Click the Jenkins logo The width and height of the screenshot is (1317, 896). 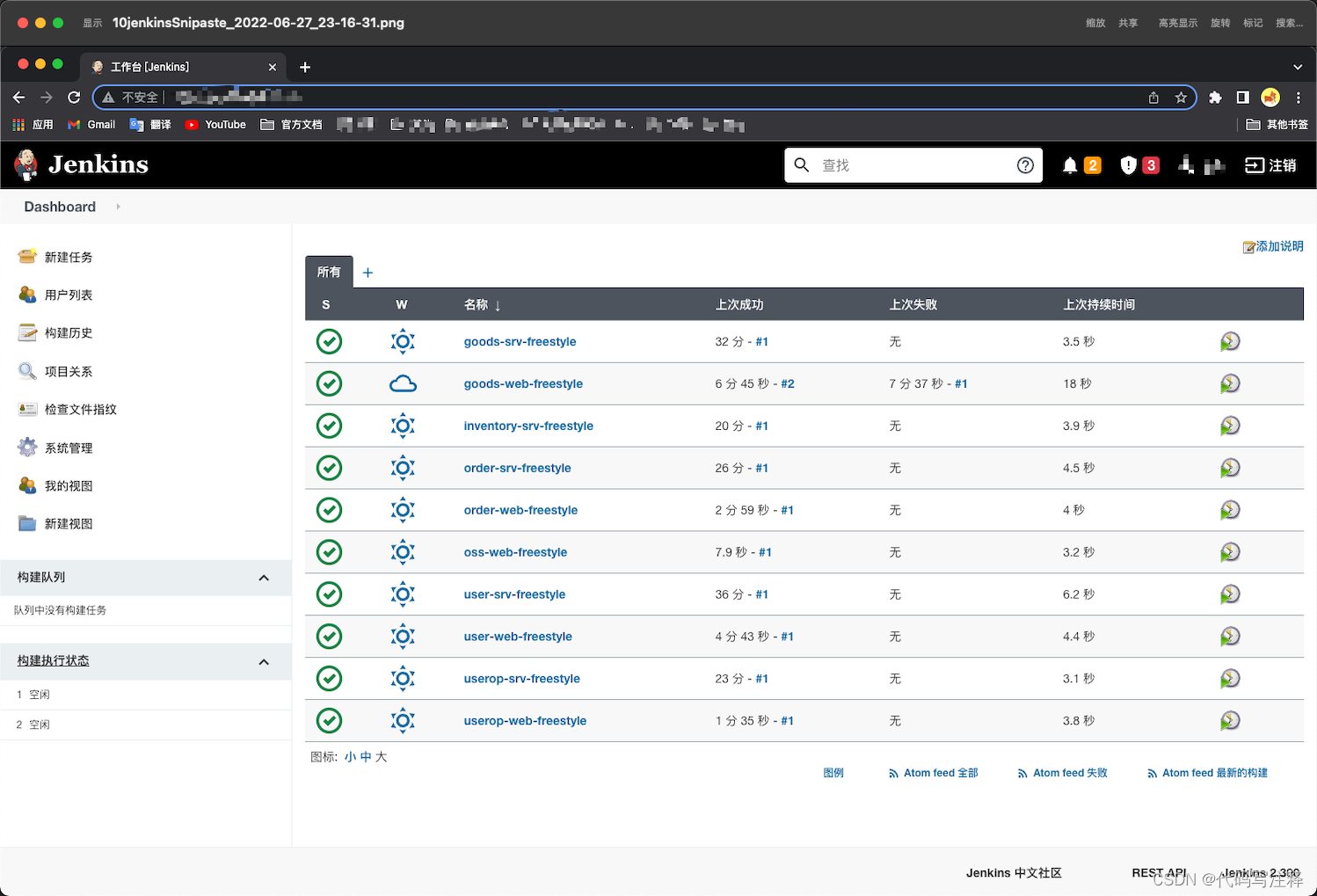pos(82,164)
